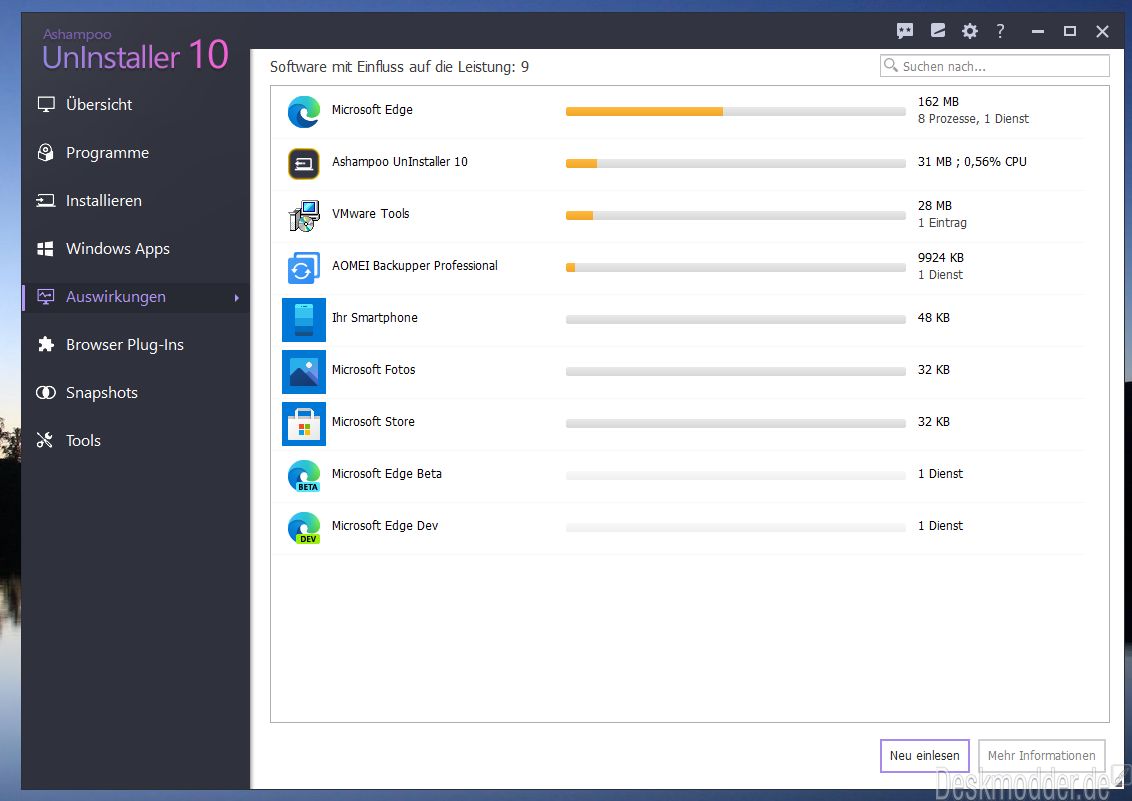The width and height of the screenshot is (1132, 801).
Task: Select the Ihr Smartphone entry name
Action: click(x=375, y=318)
